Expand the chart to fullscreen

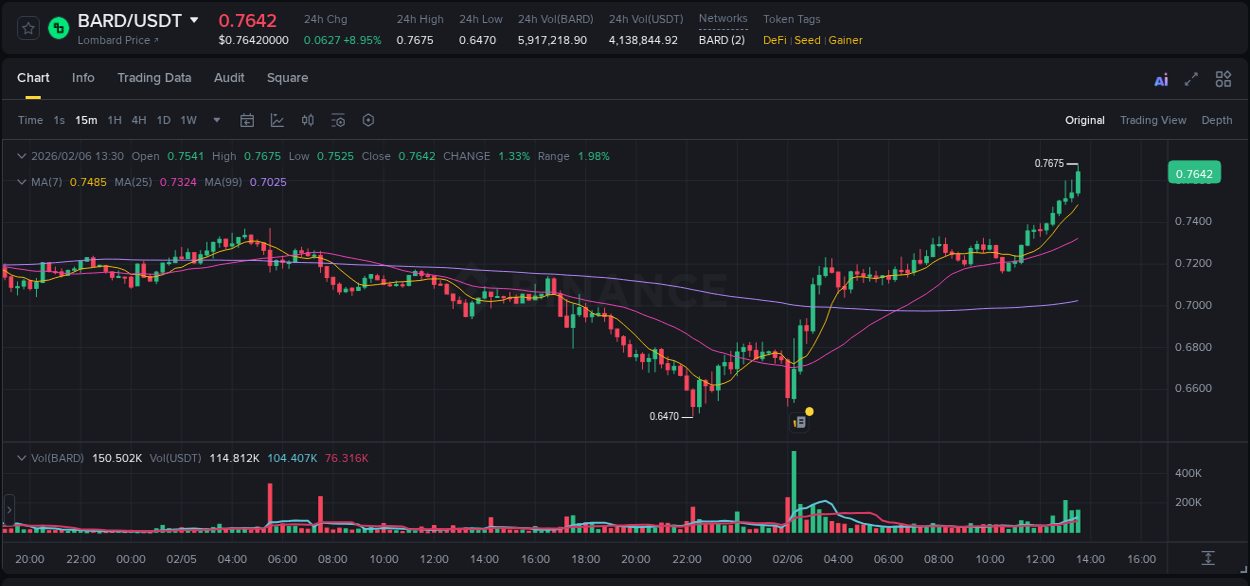point(1191,78)
